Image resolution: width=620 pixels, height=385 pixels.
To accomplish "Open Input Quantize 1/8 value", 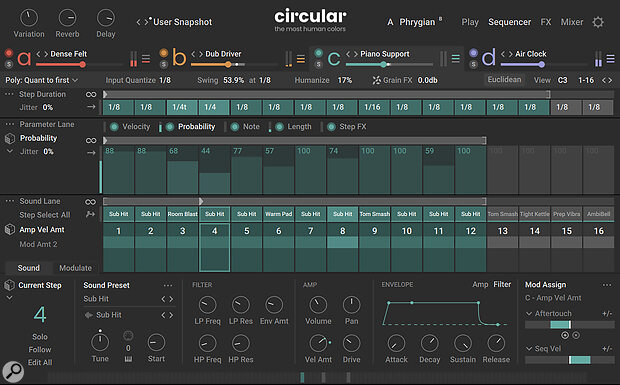I will click(x=165, y=80).
